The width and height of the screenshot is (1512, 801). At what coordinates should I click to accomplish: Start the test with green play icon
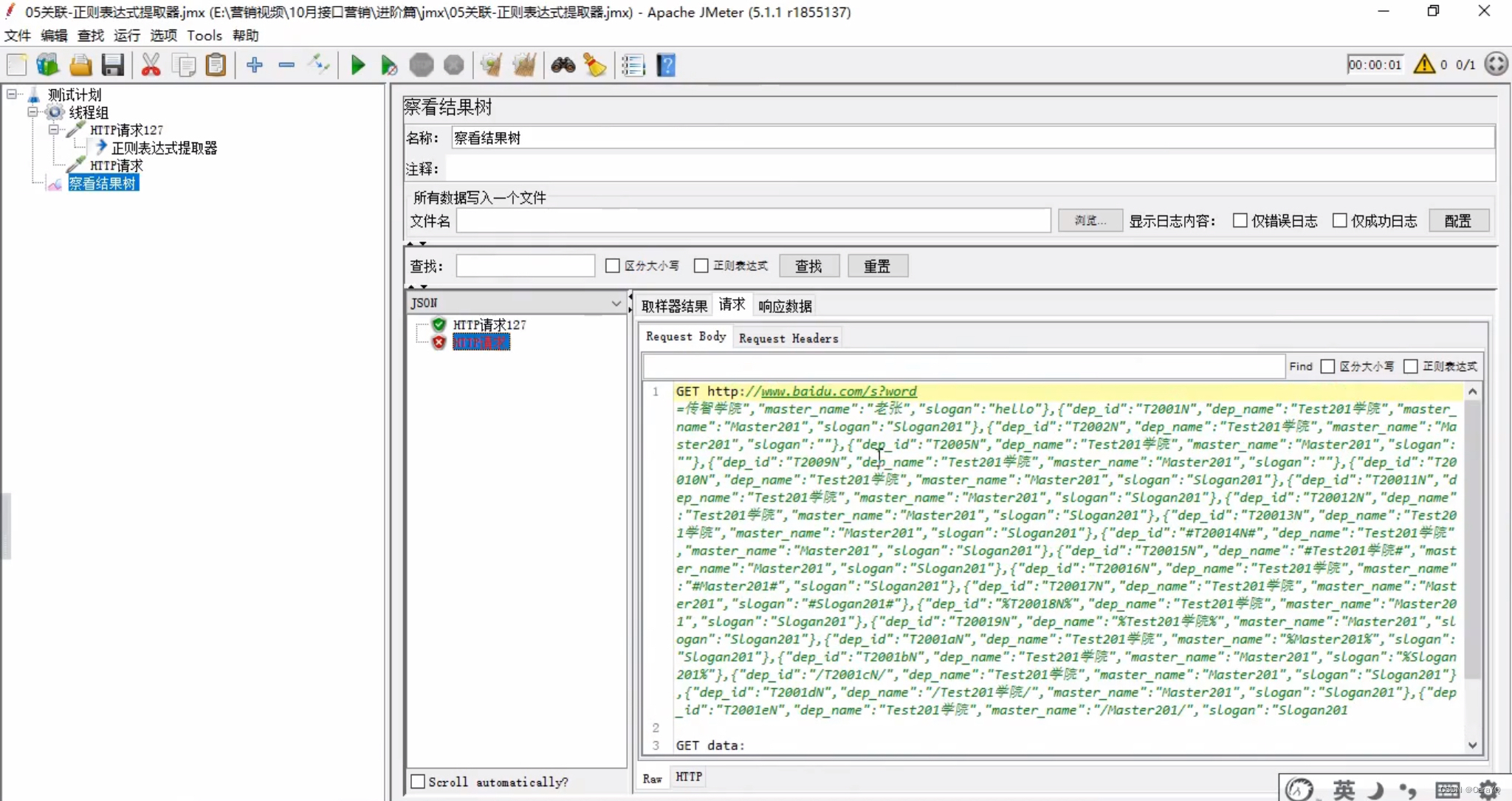tap(358, 65)
